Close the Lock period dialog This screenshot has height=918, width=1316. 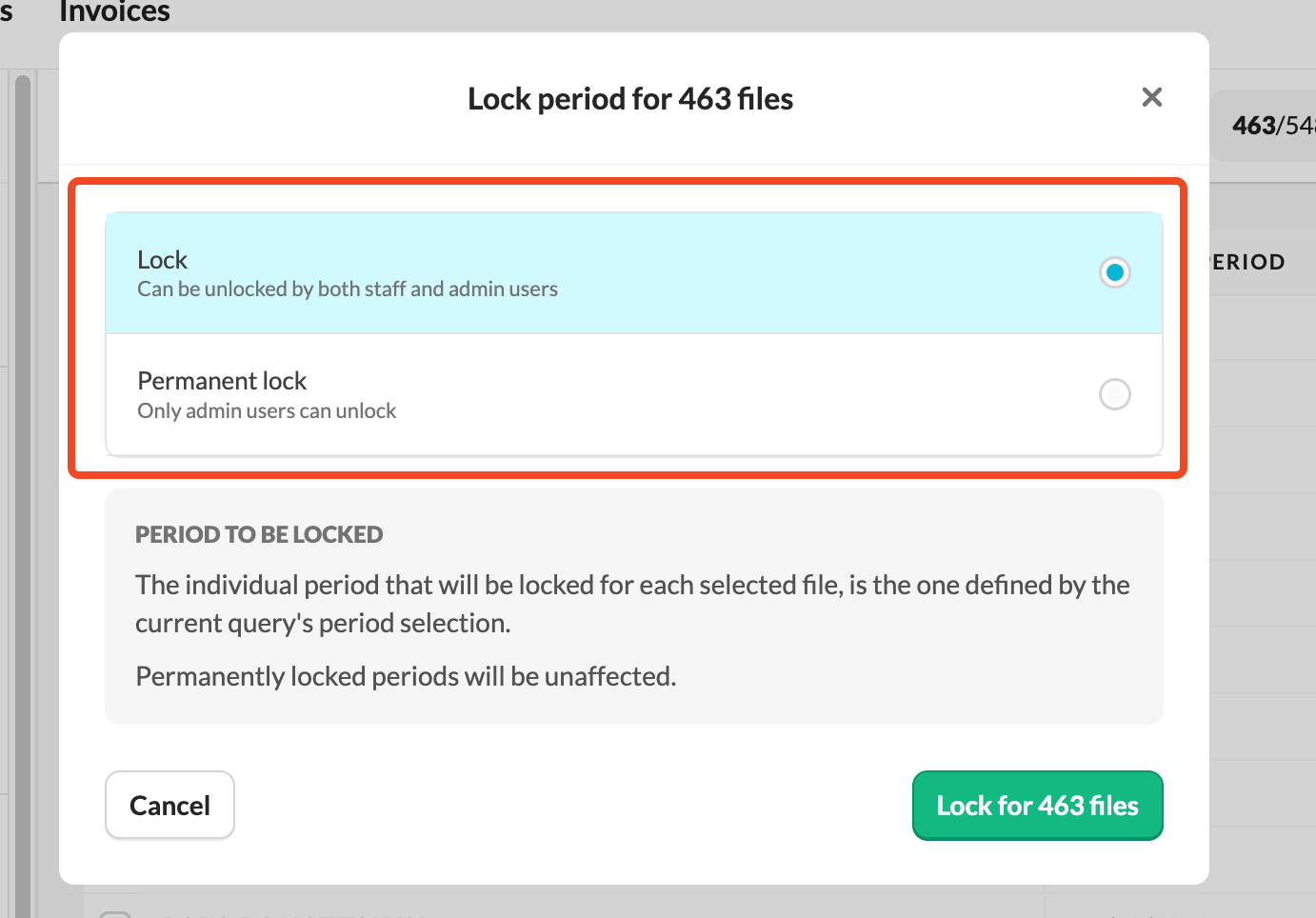pyautogui.click(x=1151, y=97)
